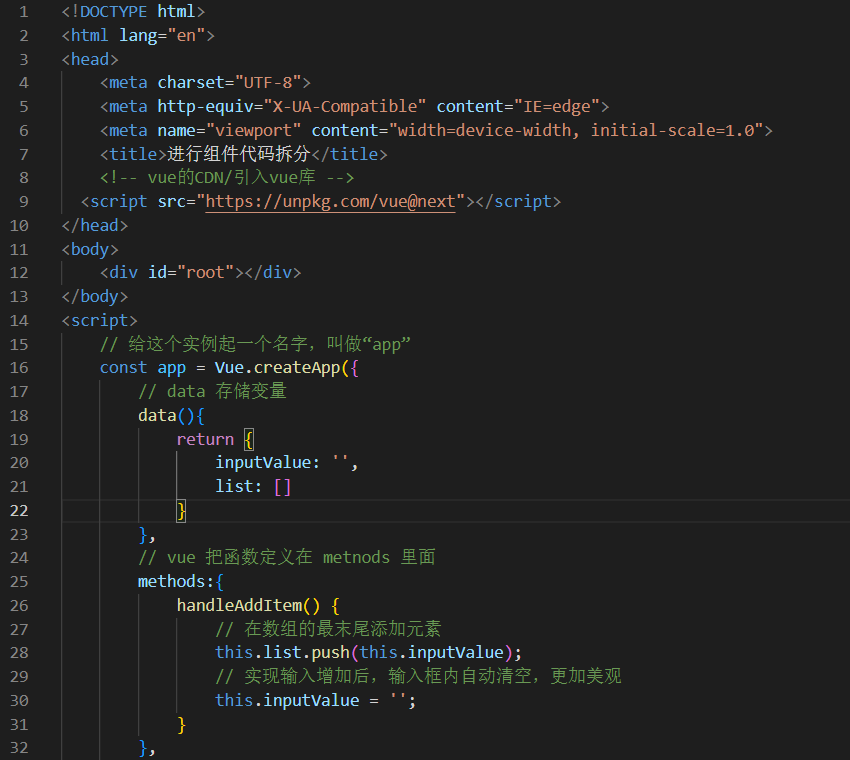The height and width of the screenshot is (760, 850).
Task: Click the DOCTYPE html declaration
Action: click(133, 12)
